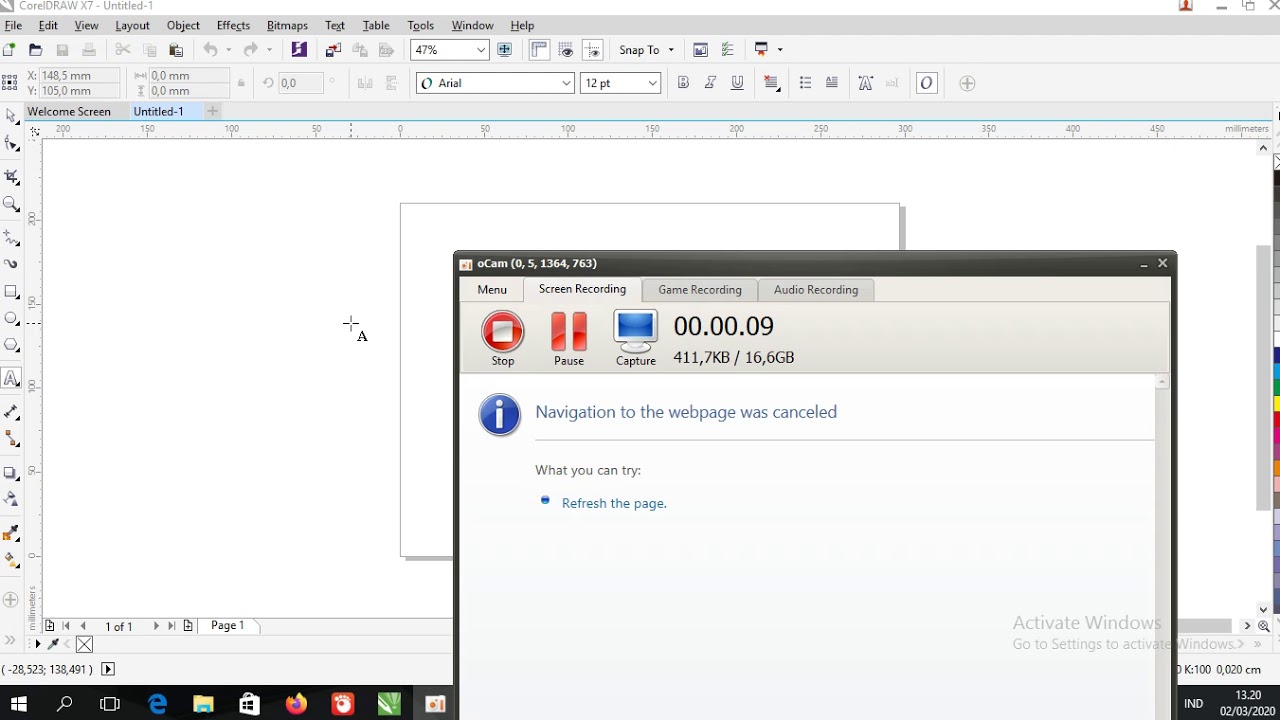The image size is (1280, 720).
Task: Toggle drop cap formatting
Action: click(832, 83)
